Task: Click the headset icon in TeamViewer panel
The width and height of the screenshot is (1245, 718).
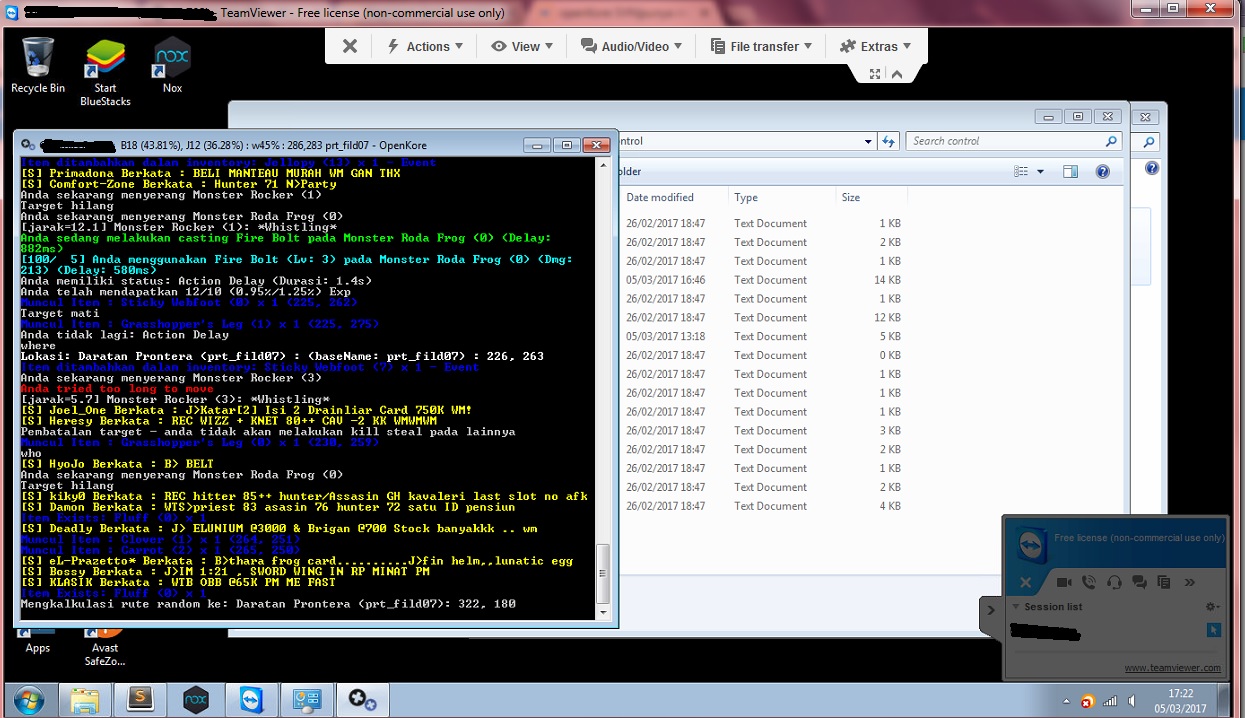Action: pos(1114,582)
